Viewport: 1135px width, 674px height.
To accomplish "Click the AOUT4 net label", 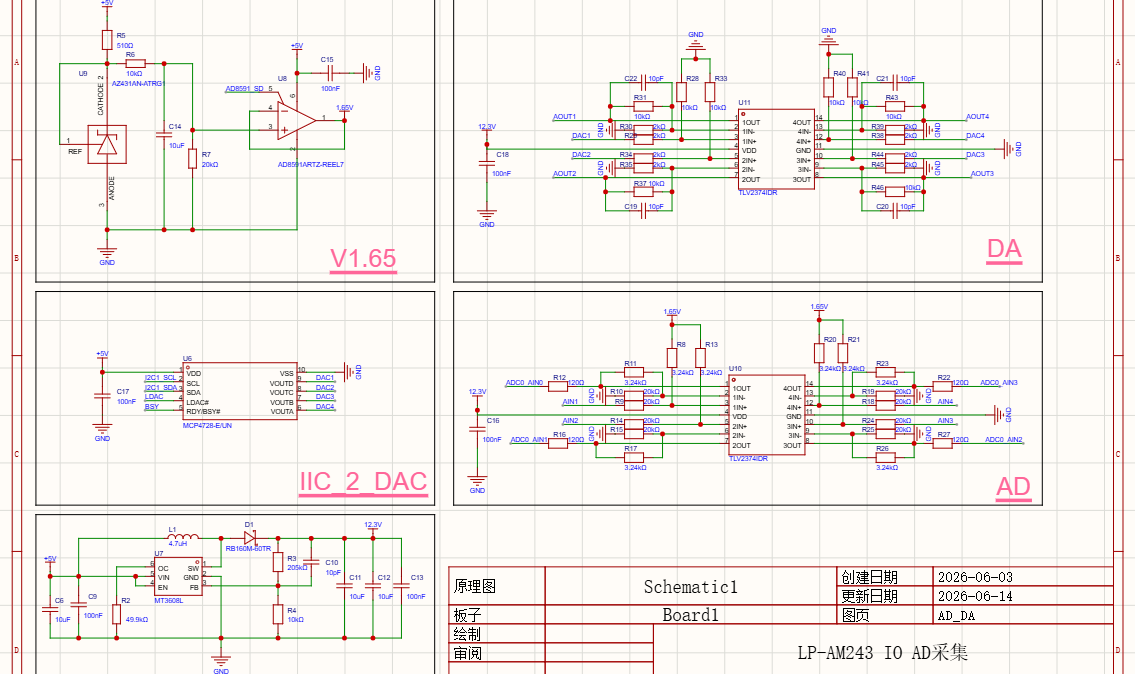I will point(978,117).
